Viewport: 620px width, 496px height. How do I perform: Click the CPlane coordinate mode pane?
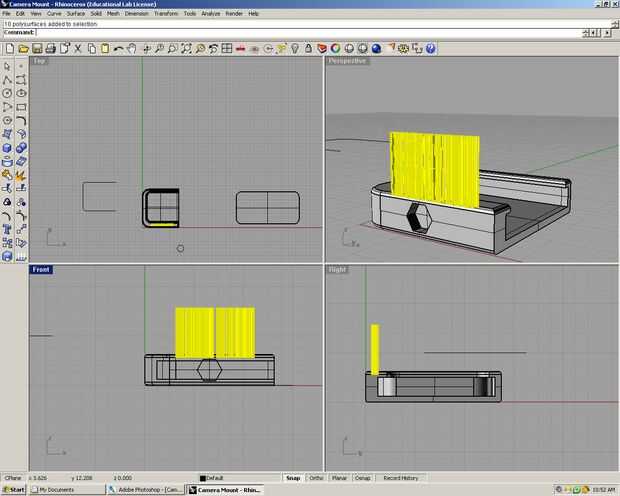pos(13,478)
